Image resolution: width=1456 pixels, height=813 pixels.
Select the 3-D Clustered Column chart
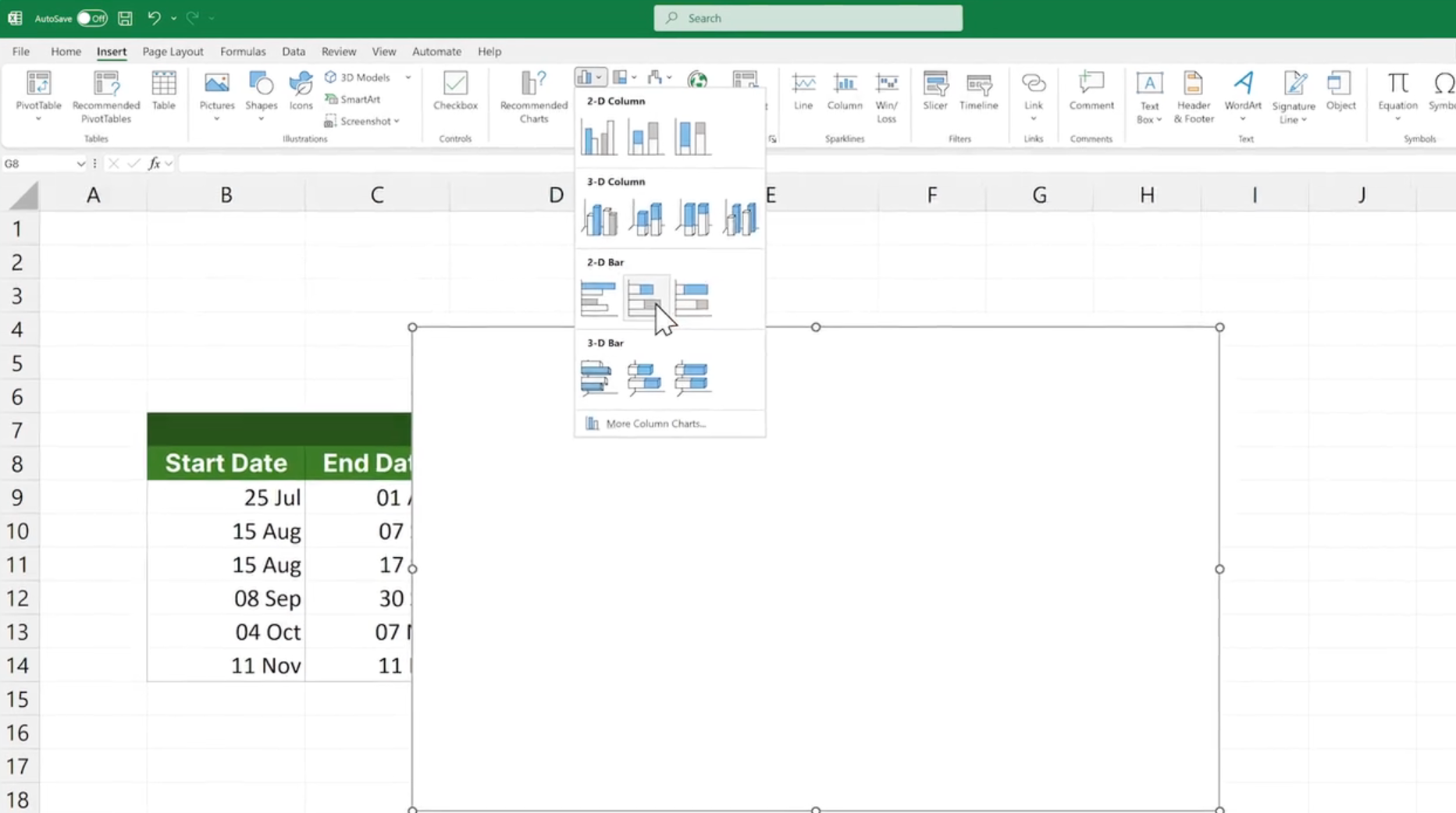(600, 218)
